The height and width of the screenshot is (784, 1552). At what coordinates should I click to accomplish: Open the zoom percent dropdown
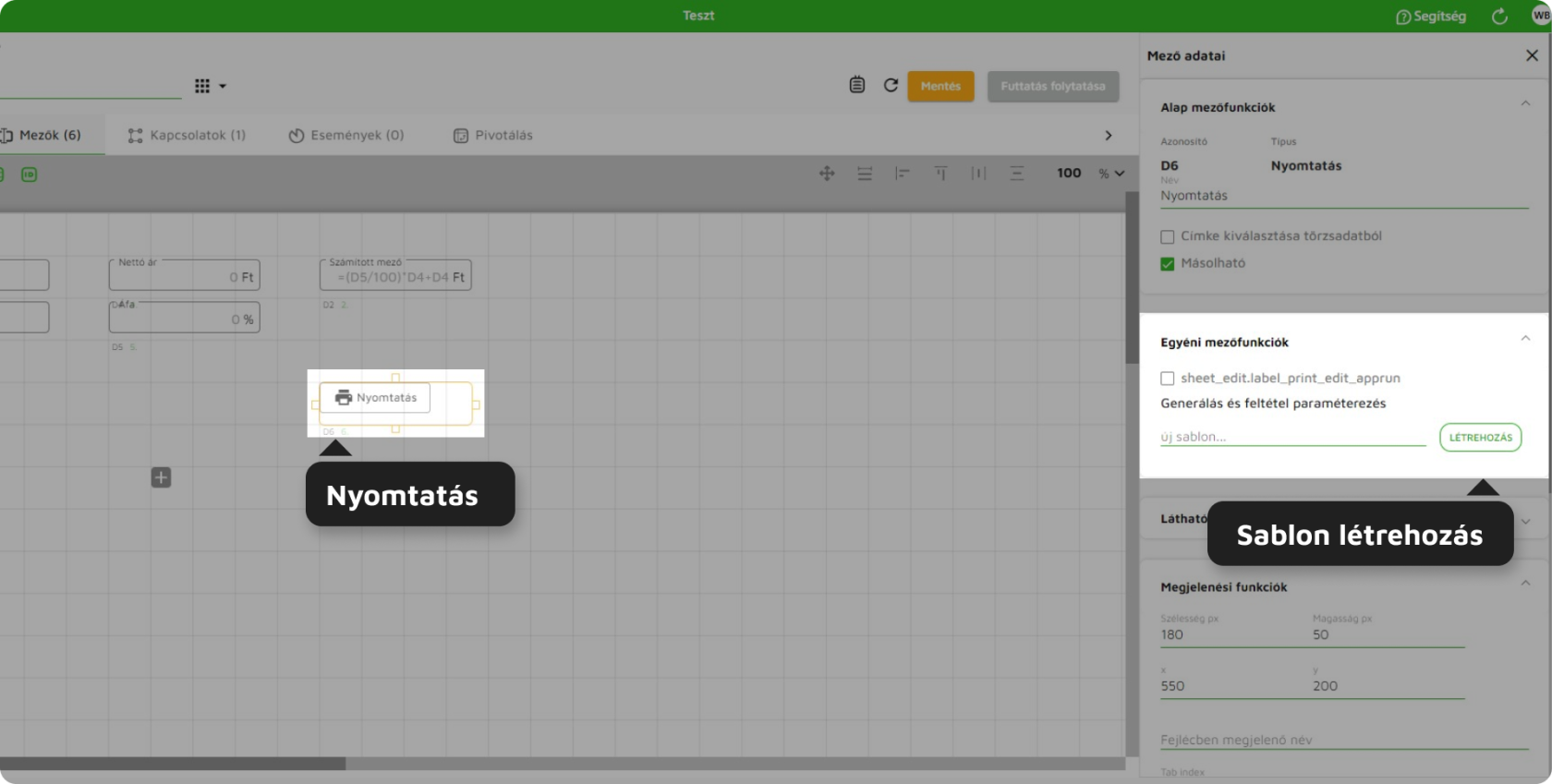(x=1112, y=173)
